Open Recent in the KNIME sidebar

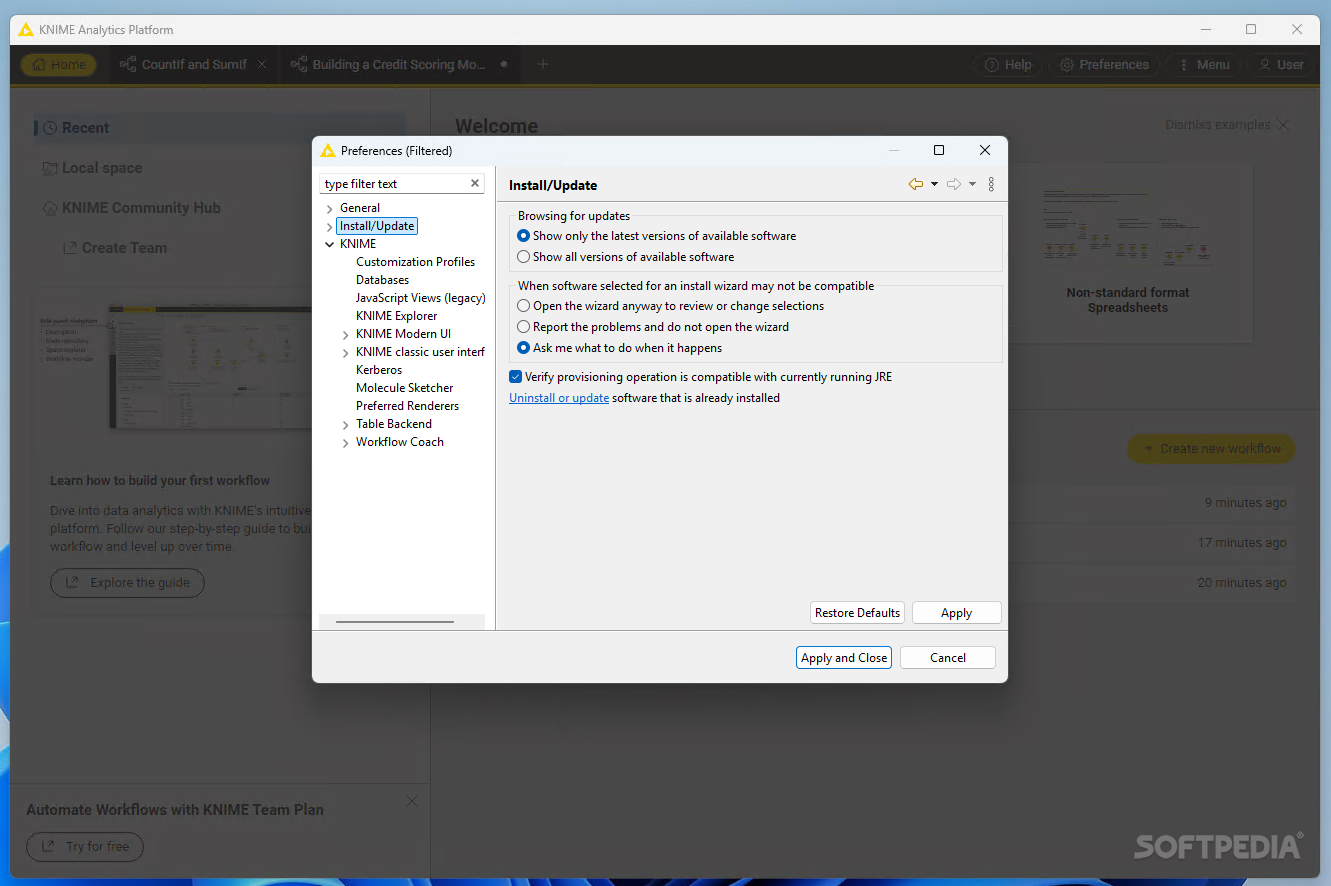coord(219,128)
